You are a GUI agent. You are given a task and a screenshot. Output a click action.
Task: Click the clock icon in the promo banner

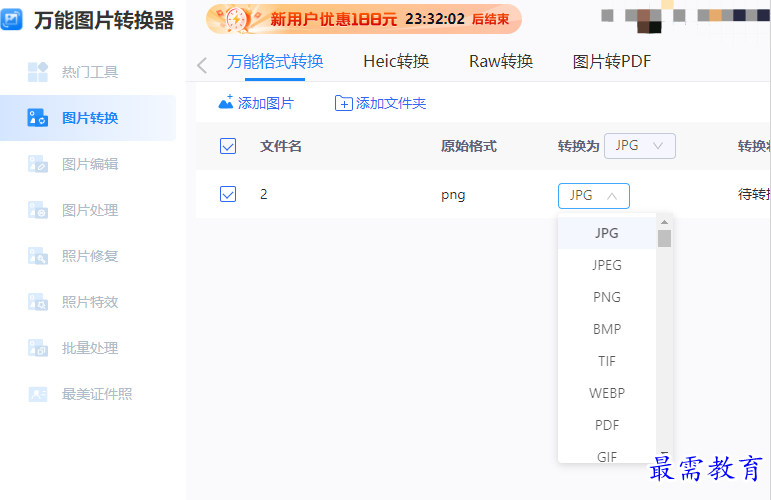coord(237,20)
